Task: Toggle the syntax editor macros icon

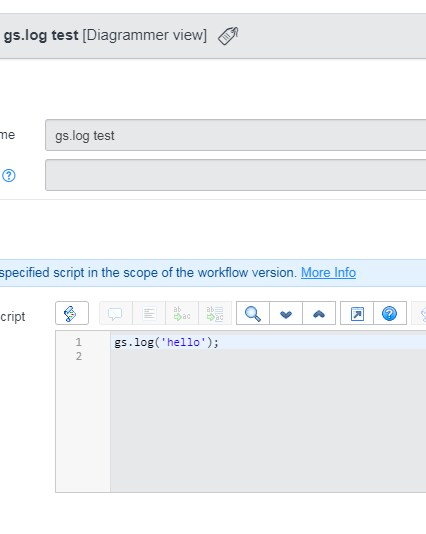Action: pyautogui.click(x=72, y=313)
